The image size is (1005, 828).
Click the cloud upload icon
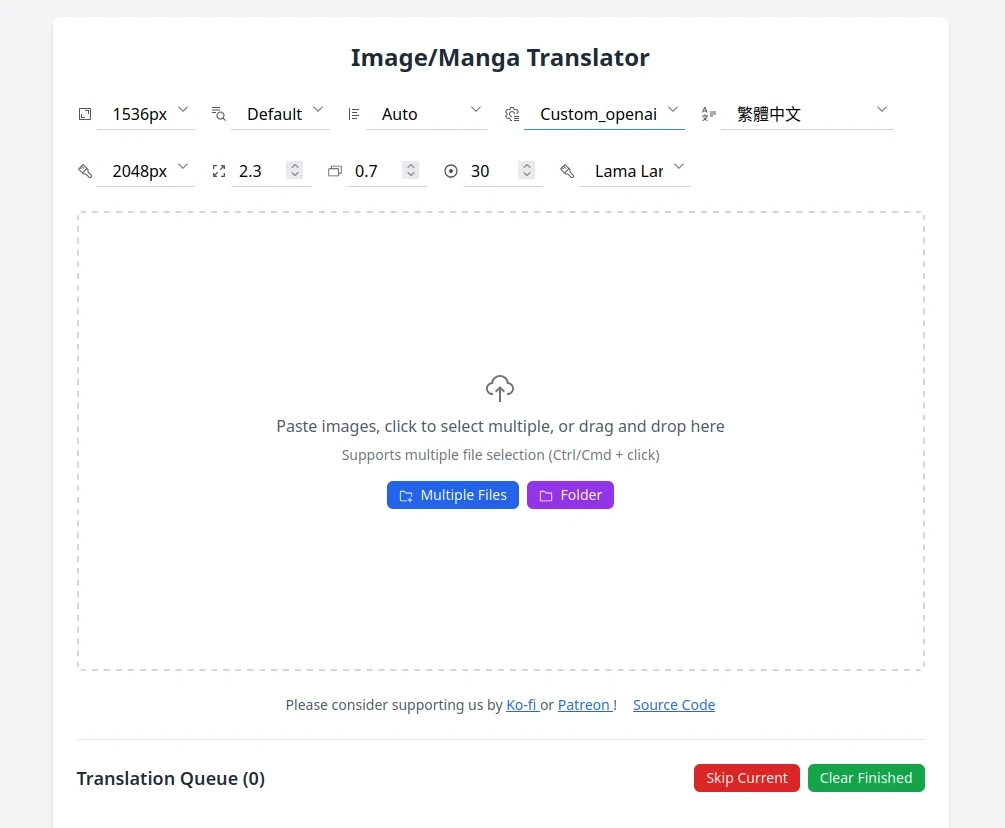500,388
